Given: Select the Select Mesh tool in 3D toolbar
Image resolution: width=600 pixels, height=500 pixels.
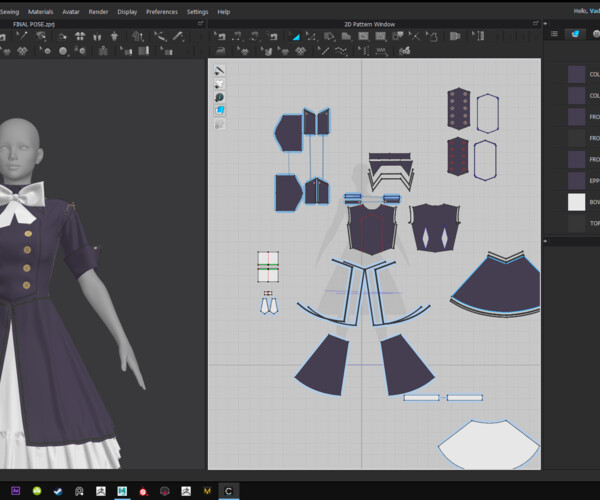Looking at the screenshot, I should 40,36.
